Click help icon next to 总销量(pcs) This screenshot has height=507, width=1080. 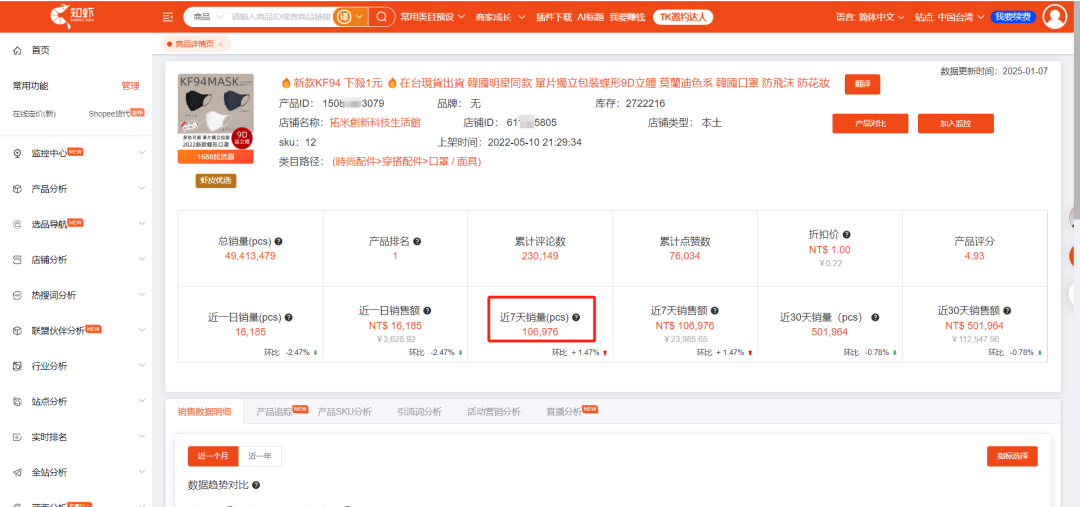[x=279, y=242]
